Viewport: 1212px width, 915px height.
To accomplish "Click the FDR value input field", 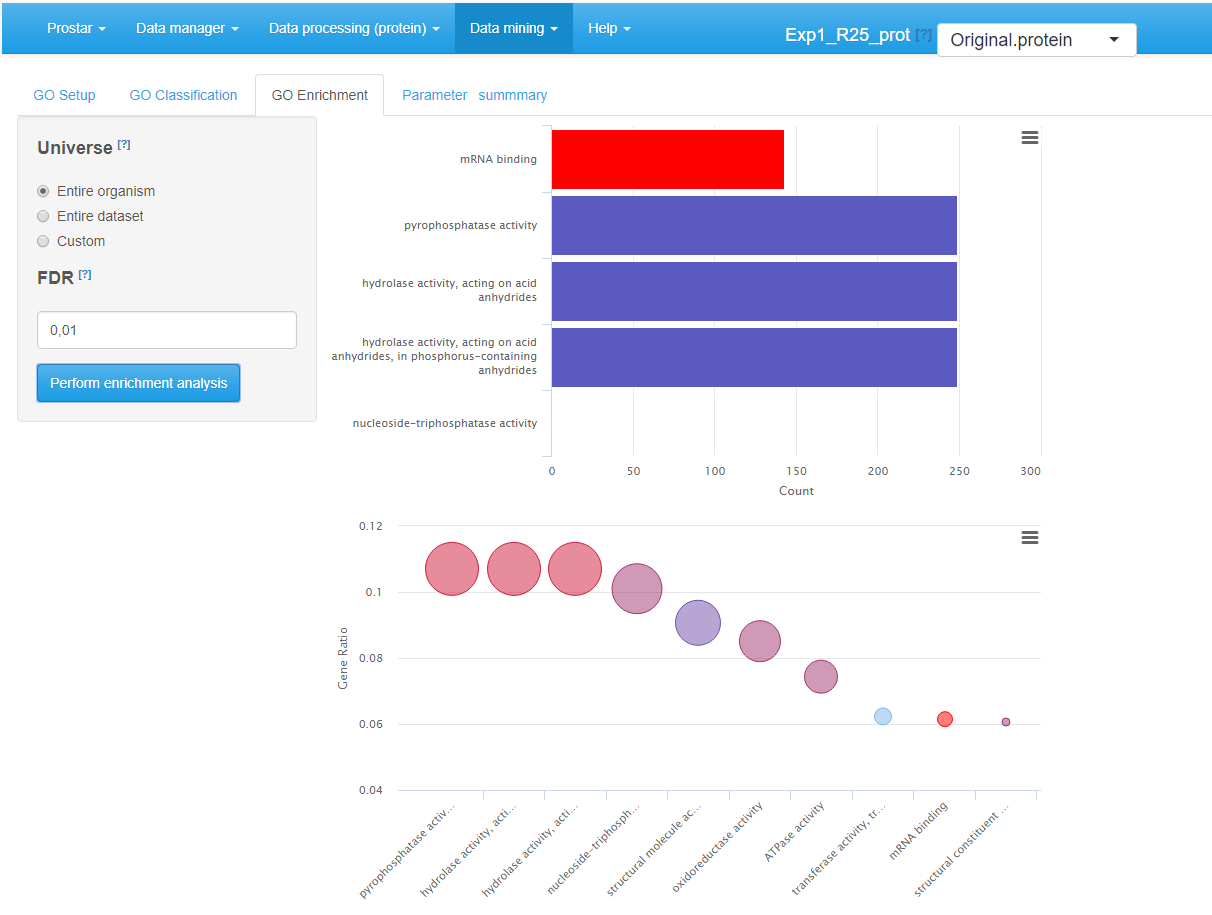I will pyautogui.click(x=166, y=330).
